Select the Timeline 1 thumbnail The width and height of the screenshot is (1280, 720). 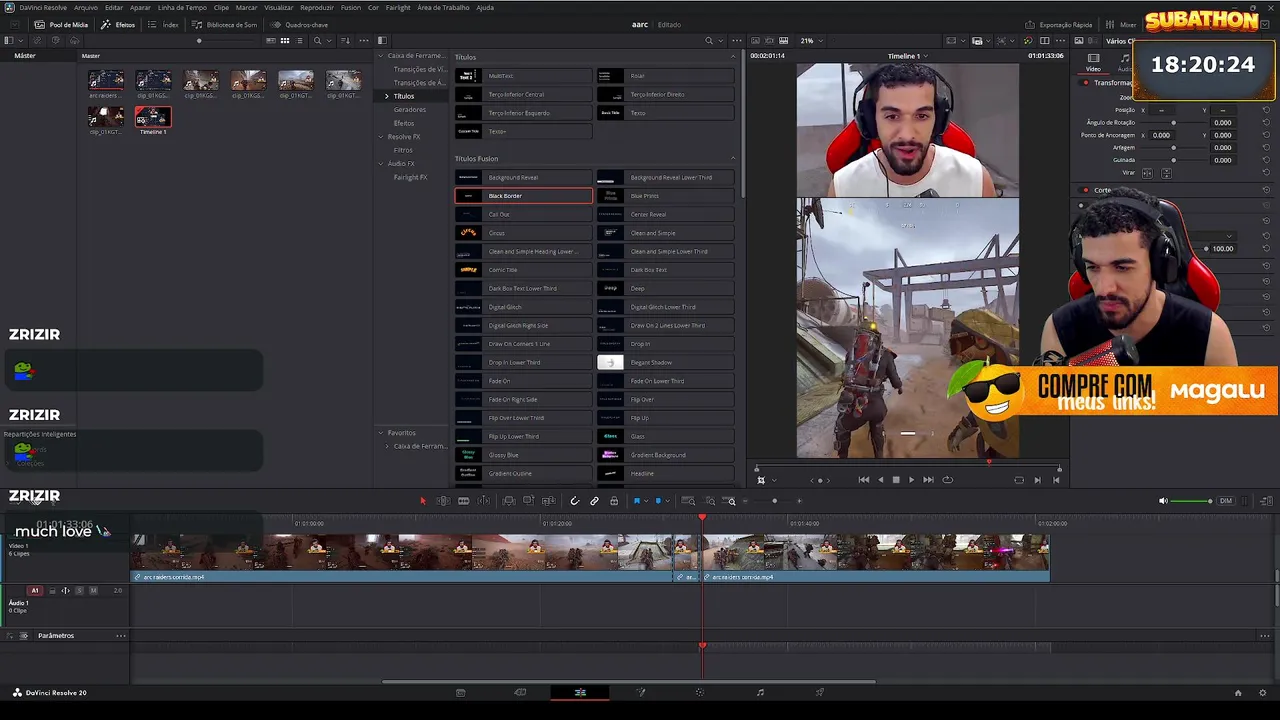(x=153, y=117)
